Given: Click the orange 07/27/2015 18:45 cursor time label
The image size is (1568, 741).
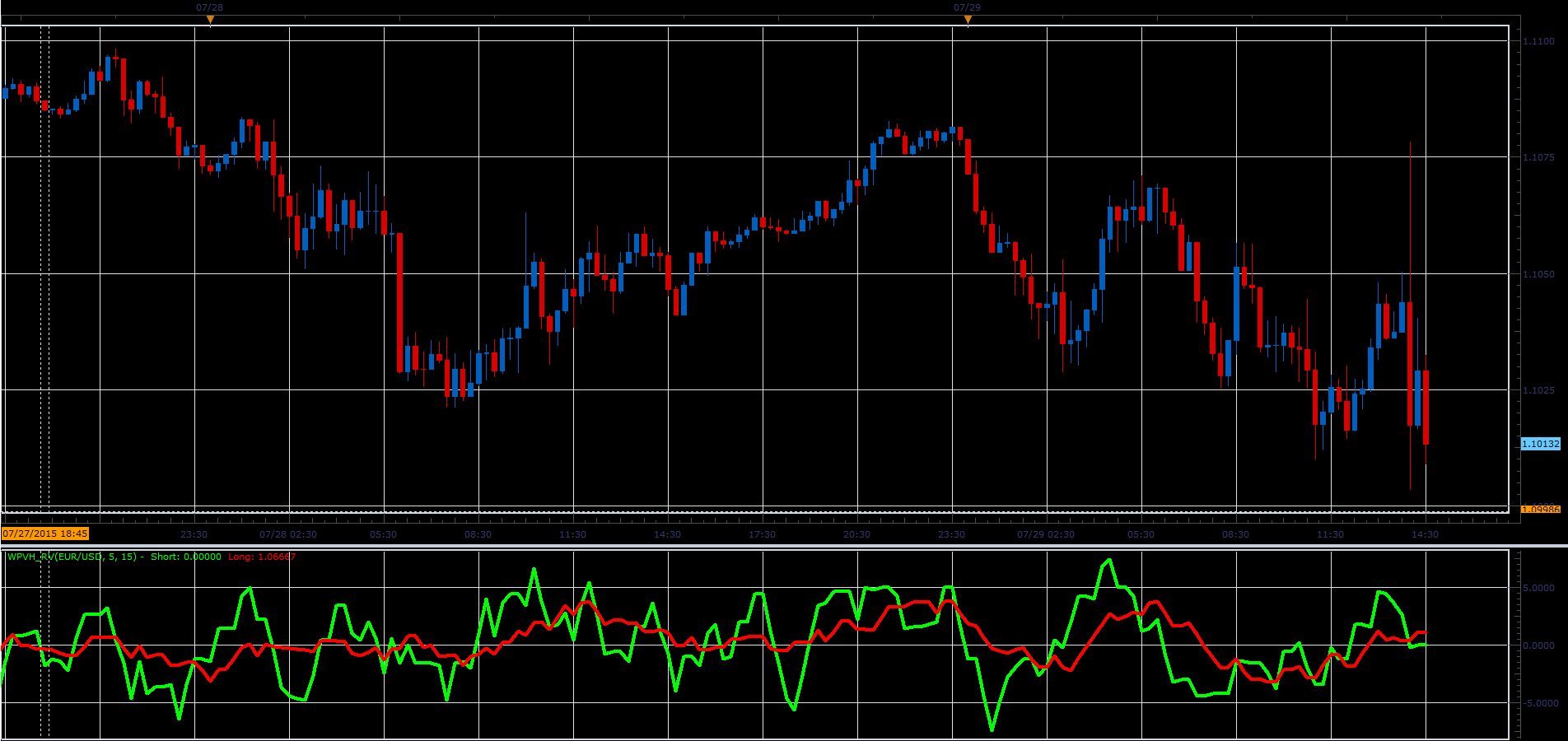Looking at the screenshot, I should click(45, 534).
